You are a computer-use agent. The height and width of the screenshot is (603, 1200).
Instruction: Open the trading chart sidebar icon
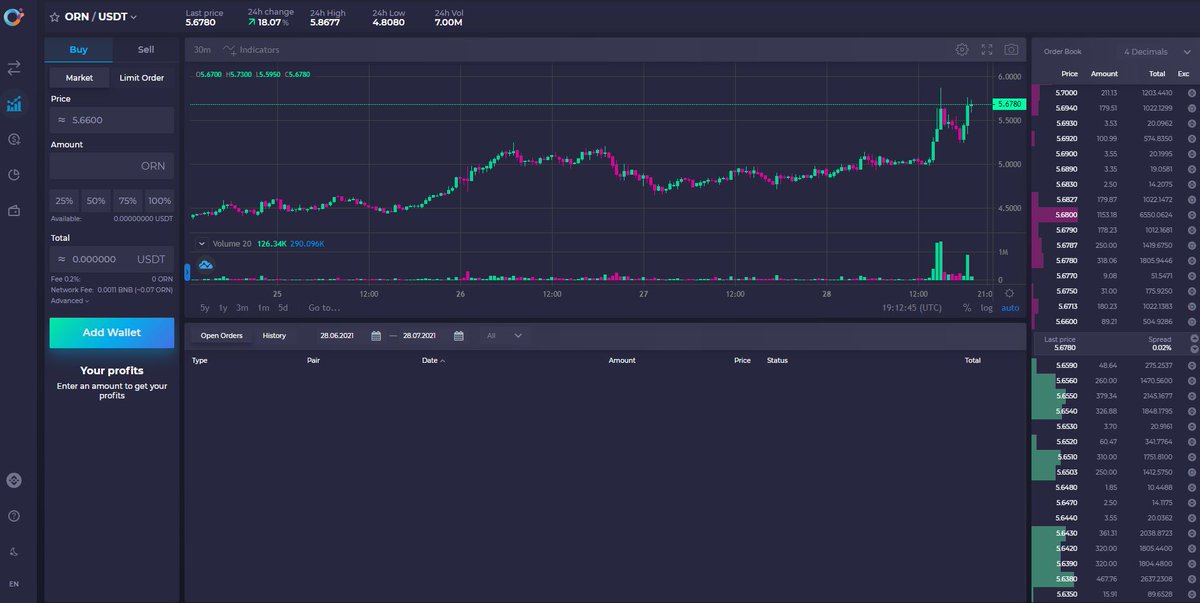(14, 103)
